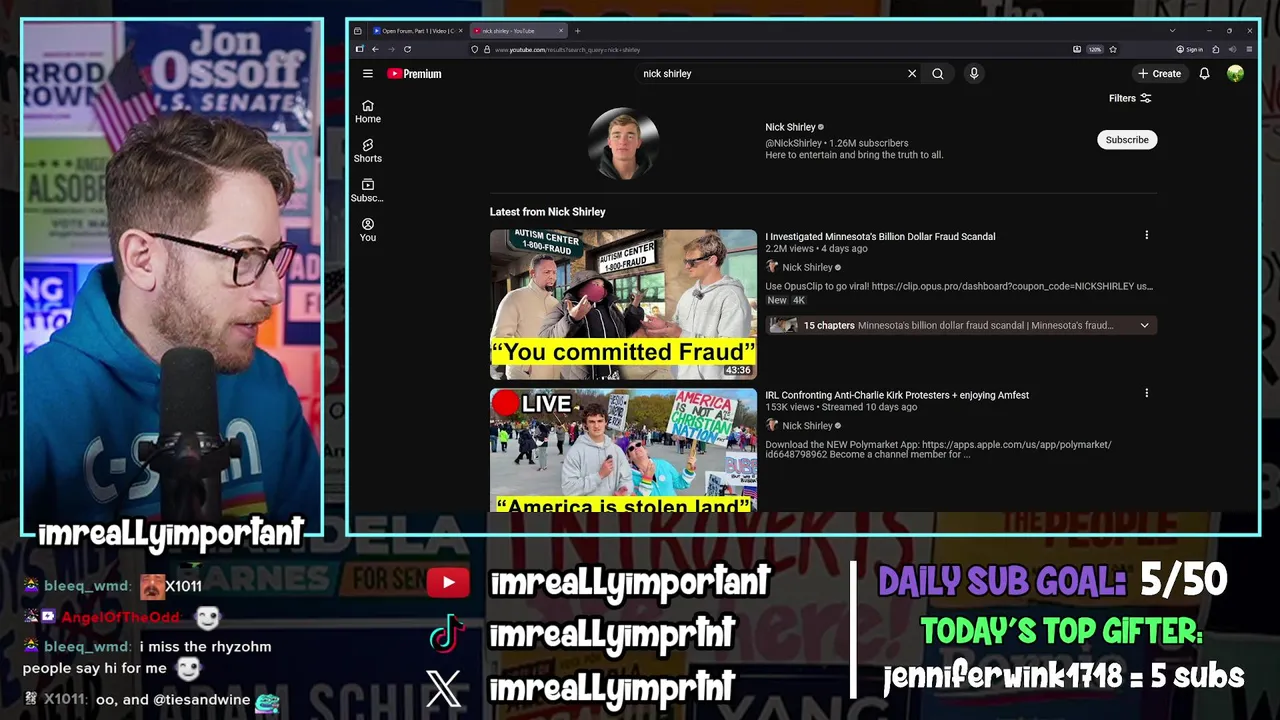The image size is (1280, 720).
Task: Open the You section in sidebar
Action: [368, 230]
